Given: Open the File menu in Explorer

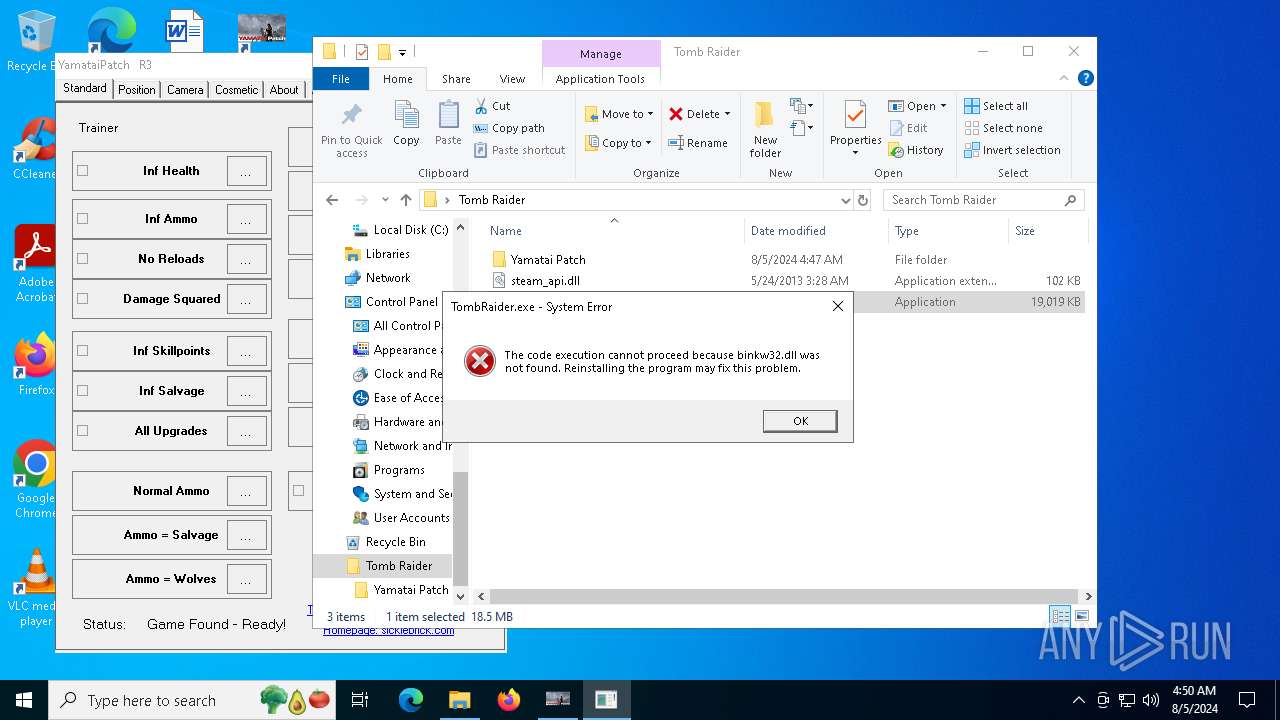Looking at the screenshot, I should coord(341,79).
